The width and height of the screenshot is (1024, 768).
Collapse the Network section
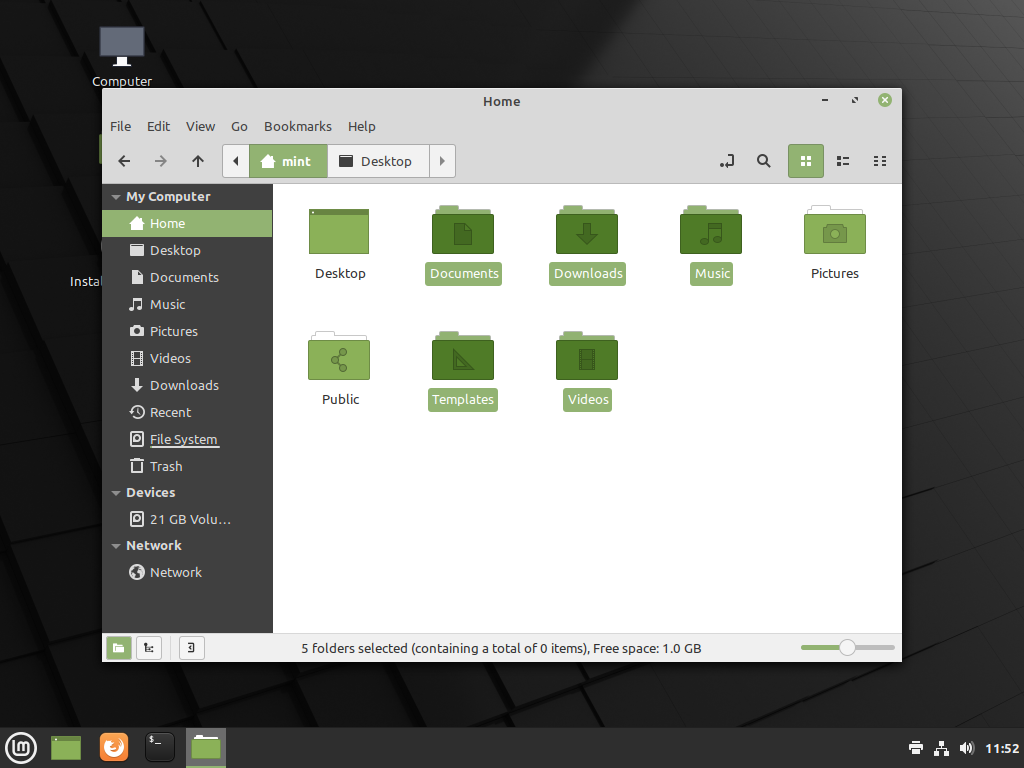pyautogui.click(x=116, y=546)
